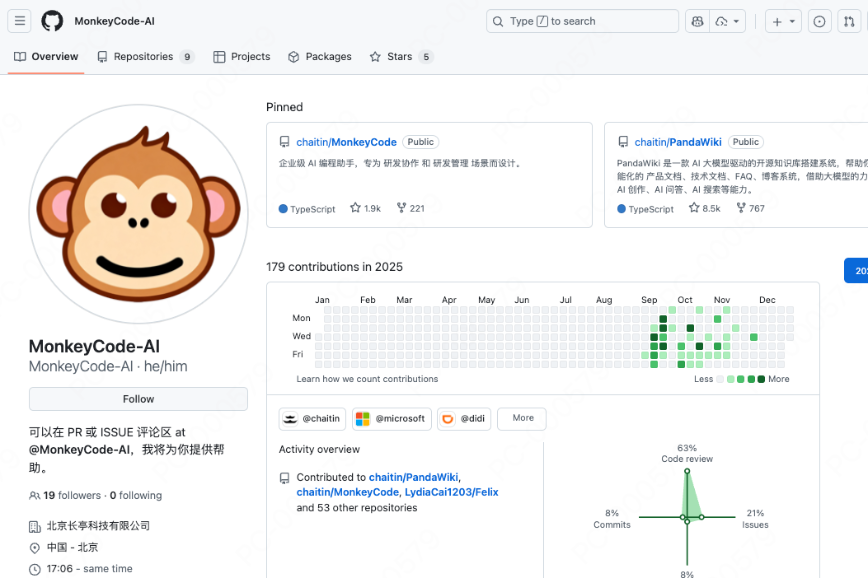Click the dark green Monday cell in September
The height and width of the screenshot is (578, 868).
(663, 319)
